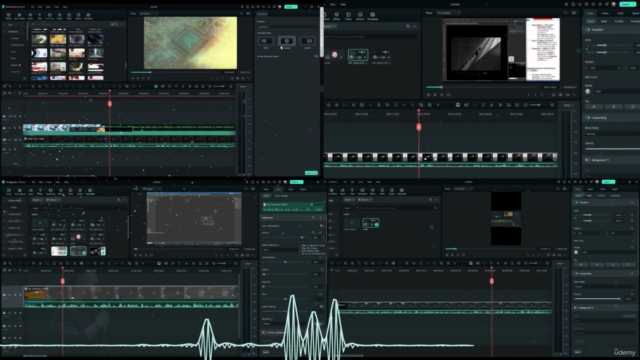Open Filters library in top-left Filmora window
This screenshot has width=640, height=360.
(x=69, y=16)
